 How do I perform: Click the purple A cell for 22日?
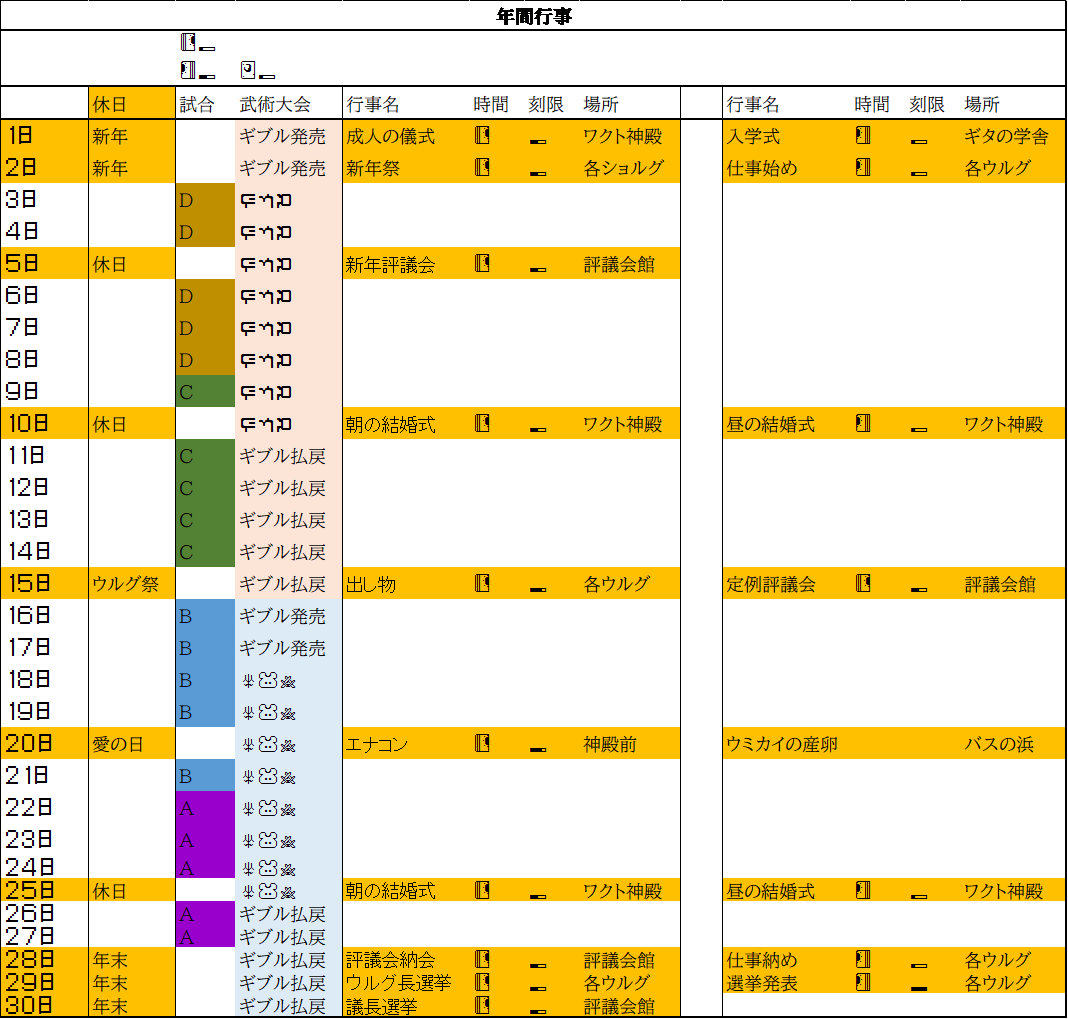[x=205, y=808]
